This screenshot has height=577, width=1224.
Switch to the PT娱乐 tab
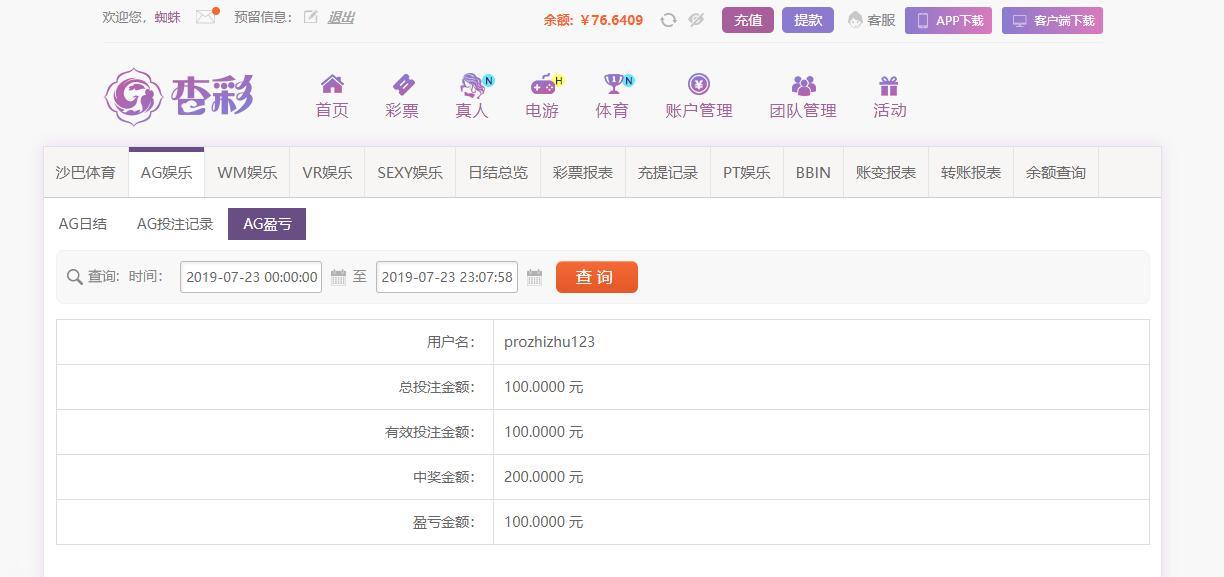[747, 172]
